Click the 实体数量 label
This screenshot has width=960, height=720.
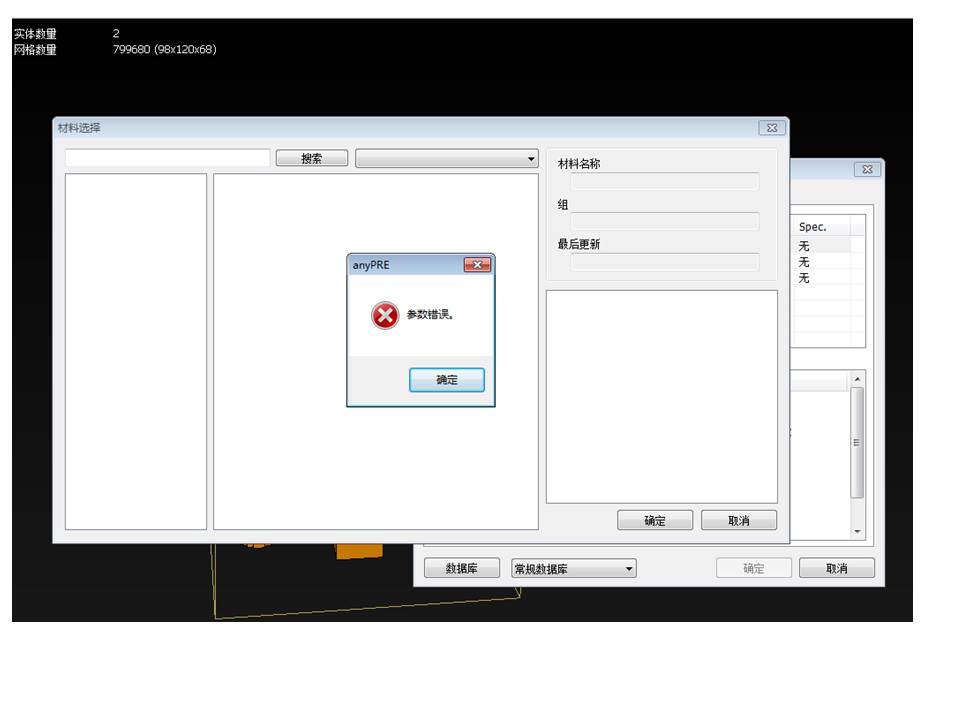(x=36, y=34)
